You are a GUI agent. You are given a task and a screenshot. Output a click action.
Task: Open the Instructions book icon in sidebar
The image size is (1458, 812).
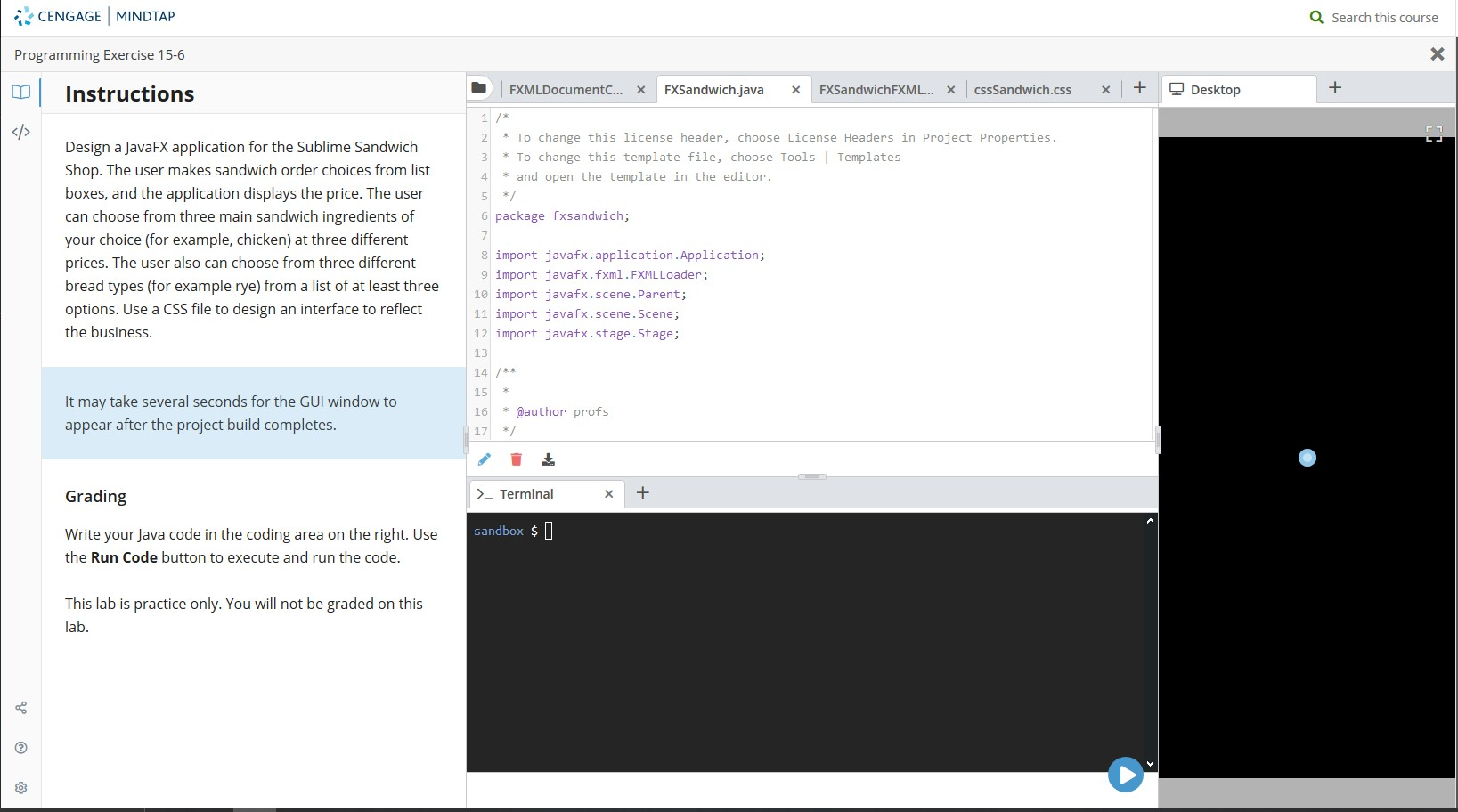tap(20, 92)
